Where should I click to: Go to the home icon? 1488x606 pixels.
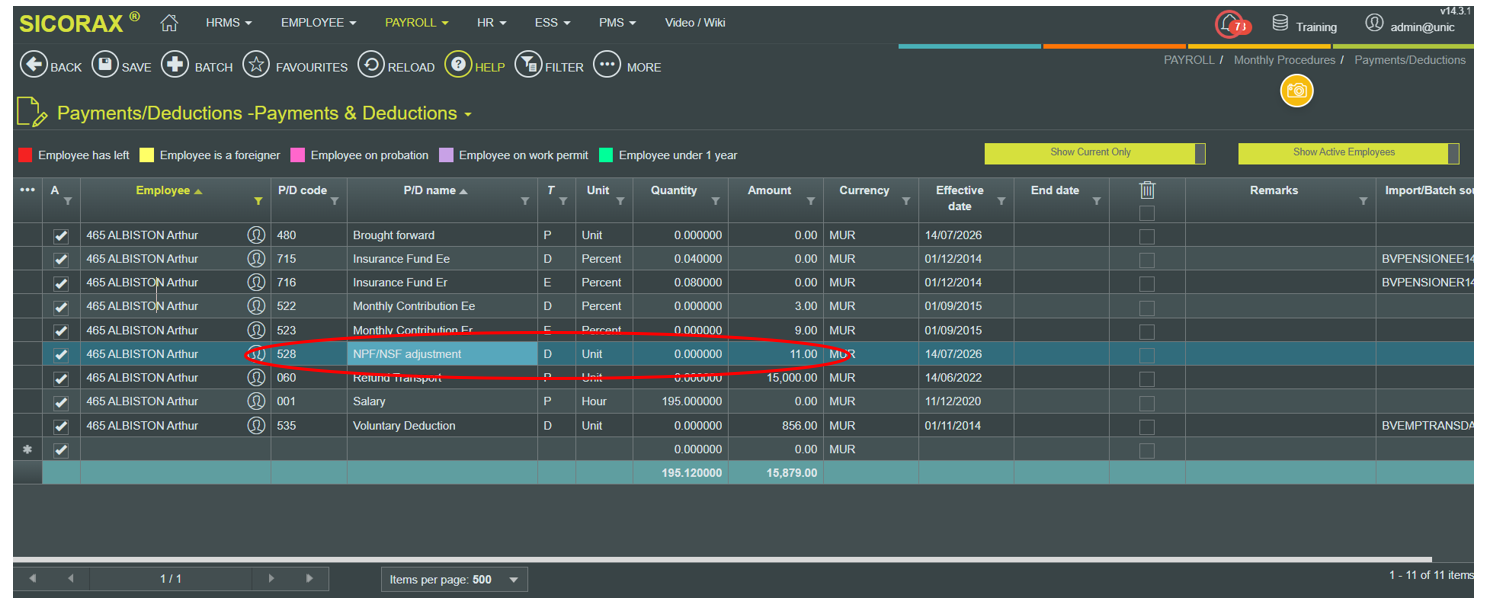pyautogui.click(x=169, y=22)
